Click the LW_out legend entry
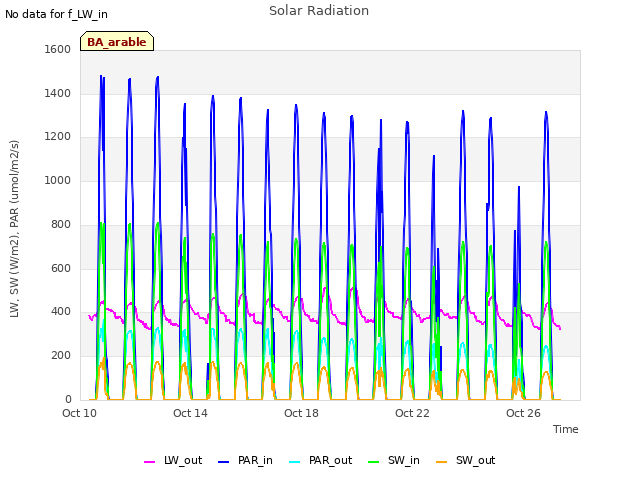 (173, 461)
